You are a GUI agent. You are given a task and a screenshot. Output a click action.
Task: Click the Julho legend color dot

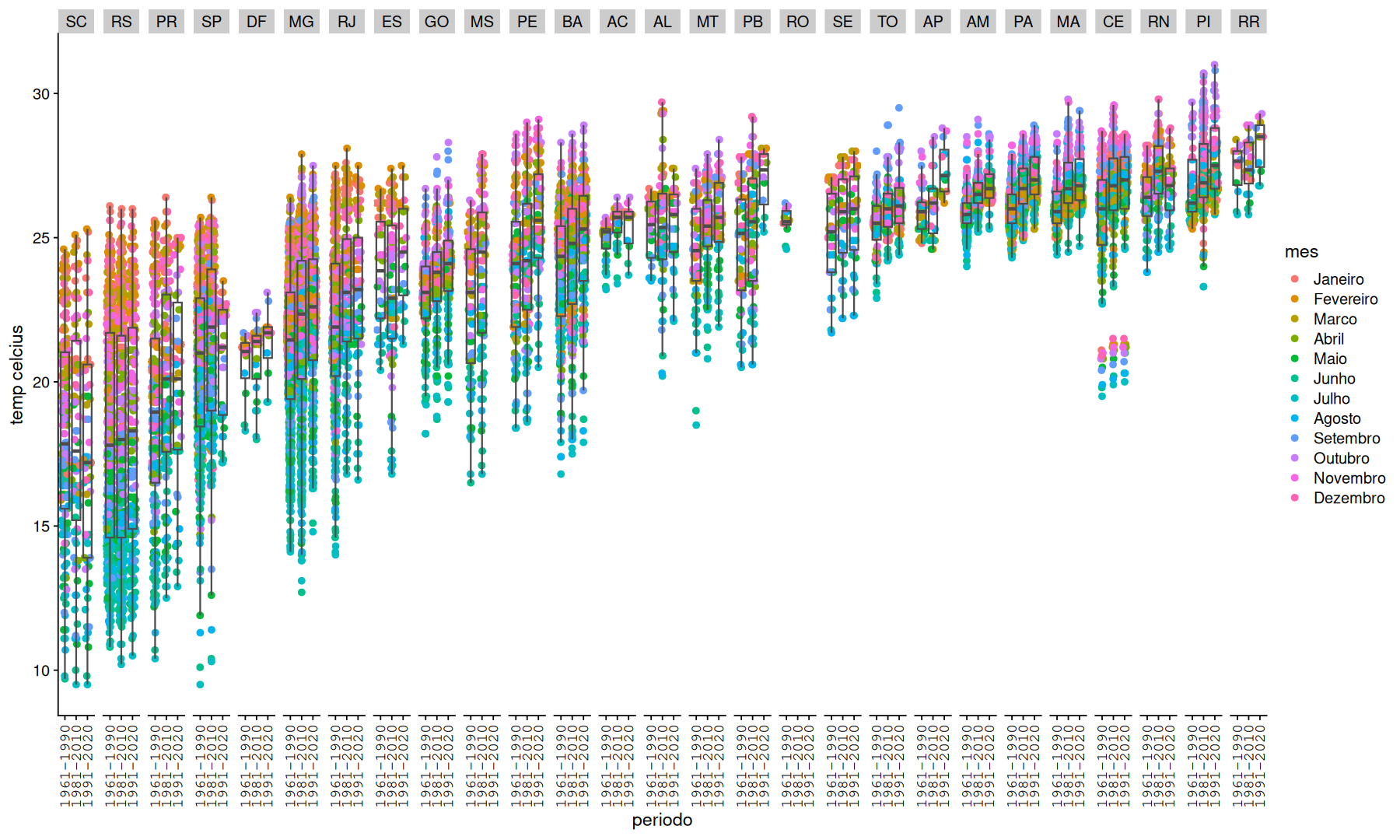click(x=1295, y=399)
